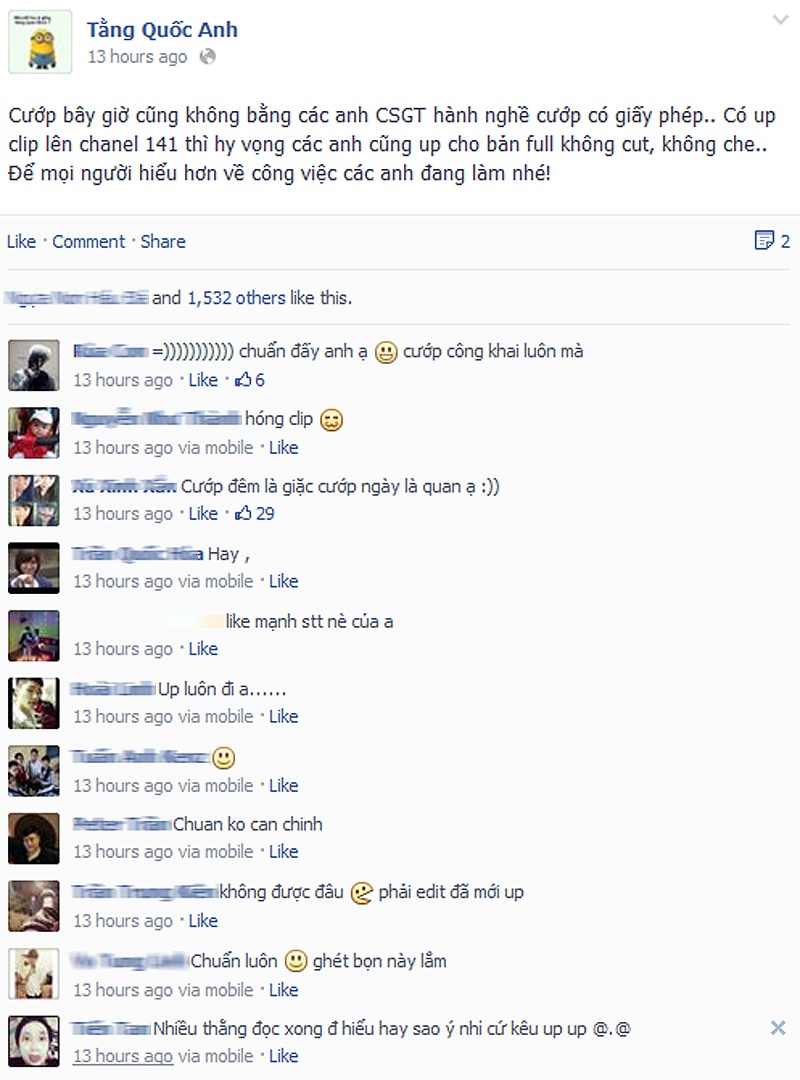
Task: Open the 13 hours ago timestamp on last comment
Action: (123, 1056)
